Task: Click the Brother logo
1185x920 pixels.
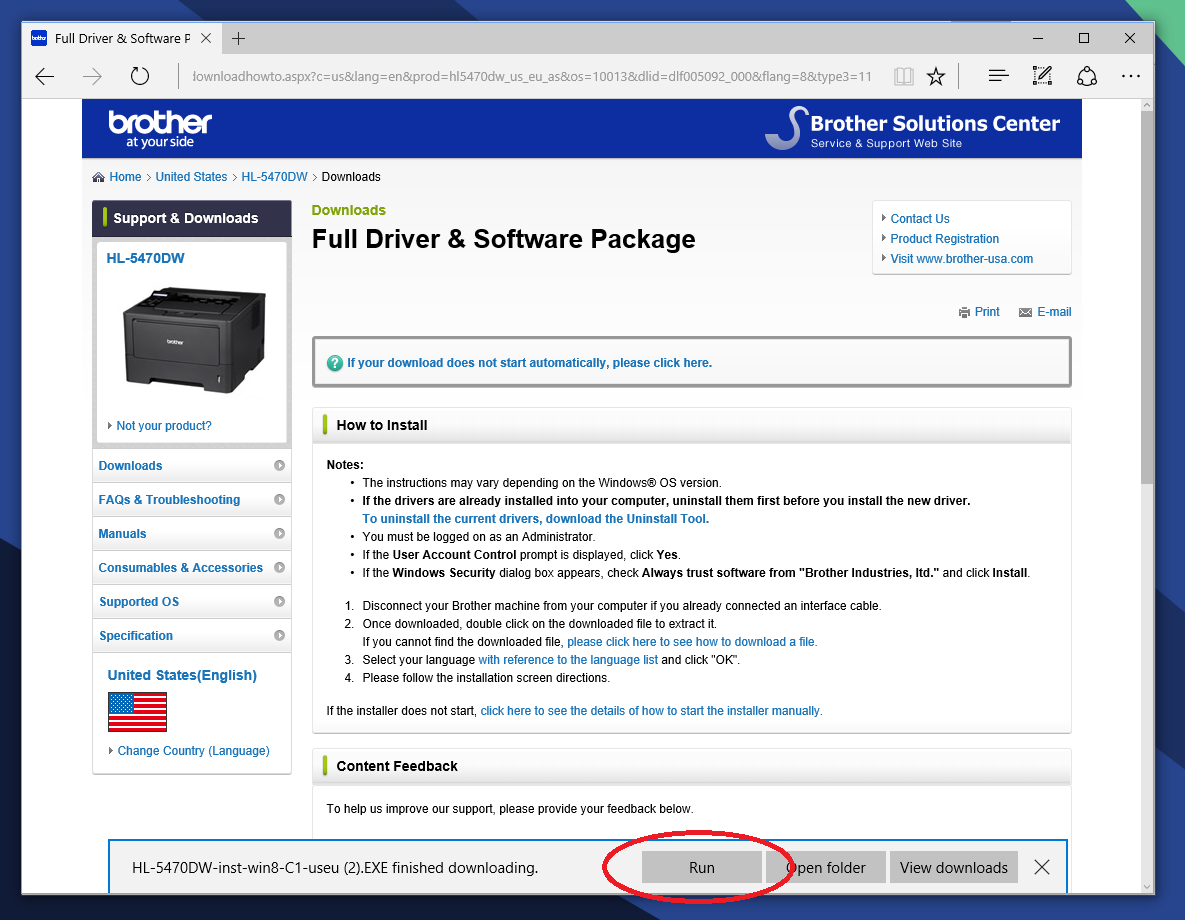Action: point(159,129)
